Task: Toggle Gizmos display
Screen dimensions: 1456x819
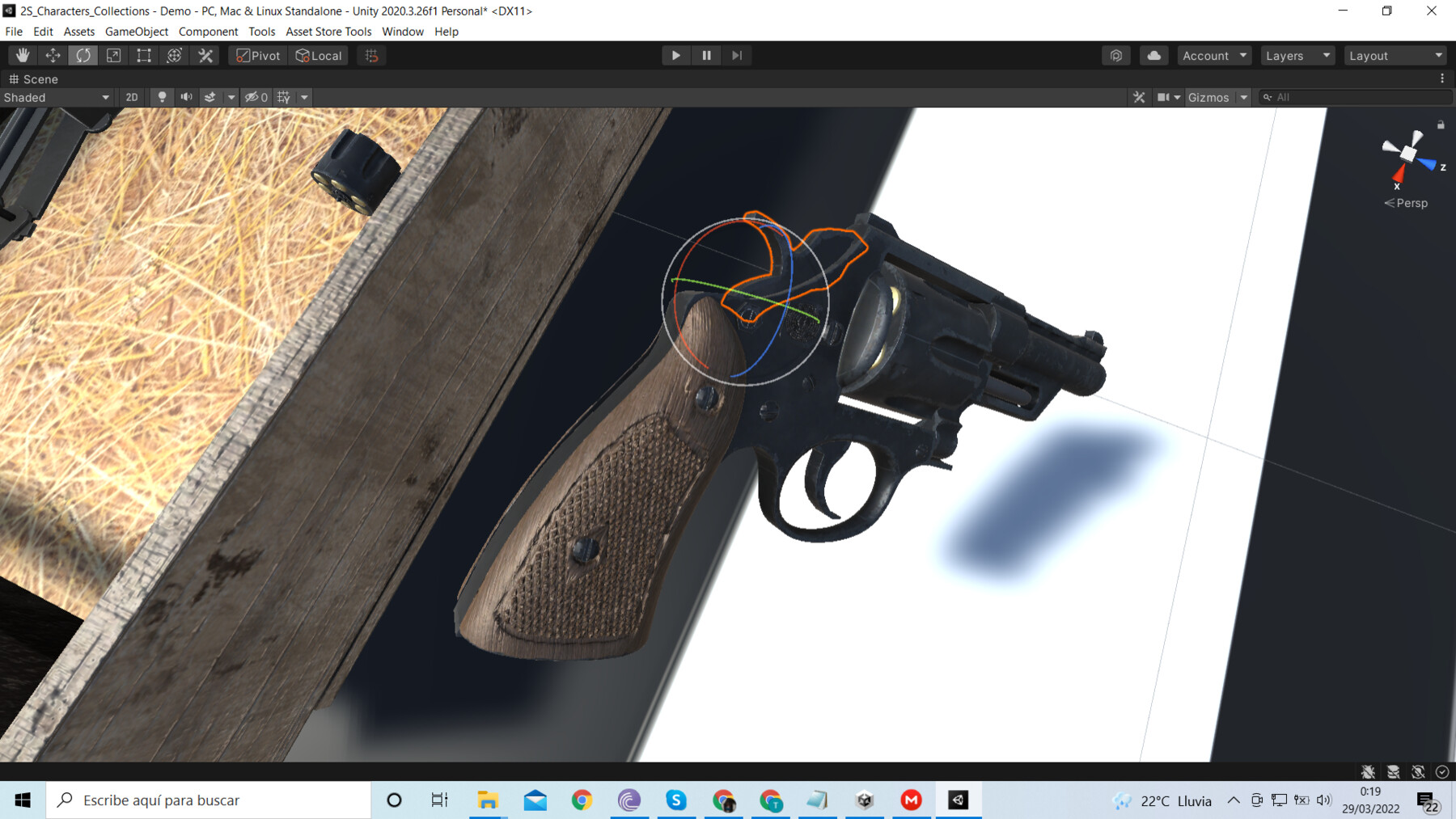Action: [x=1208, y=97]
